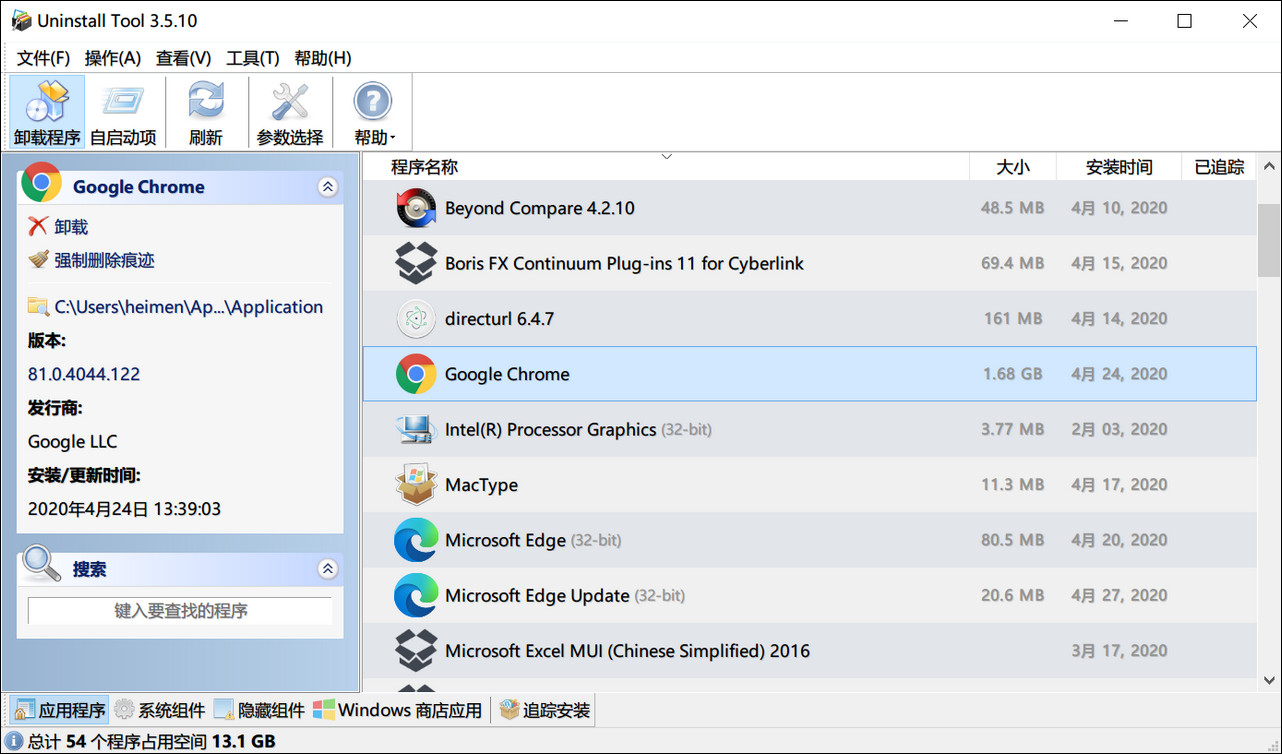Switch to the Windows 商店应用 tab
This screenshot has width=1282, height=754.
(398, 710)
